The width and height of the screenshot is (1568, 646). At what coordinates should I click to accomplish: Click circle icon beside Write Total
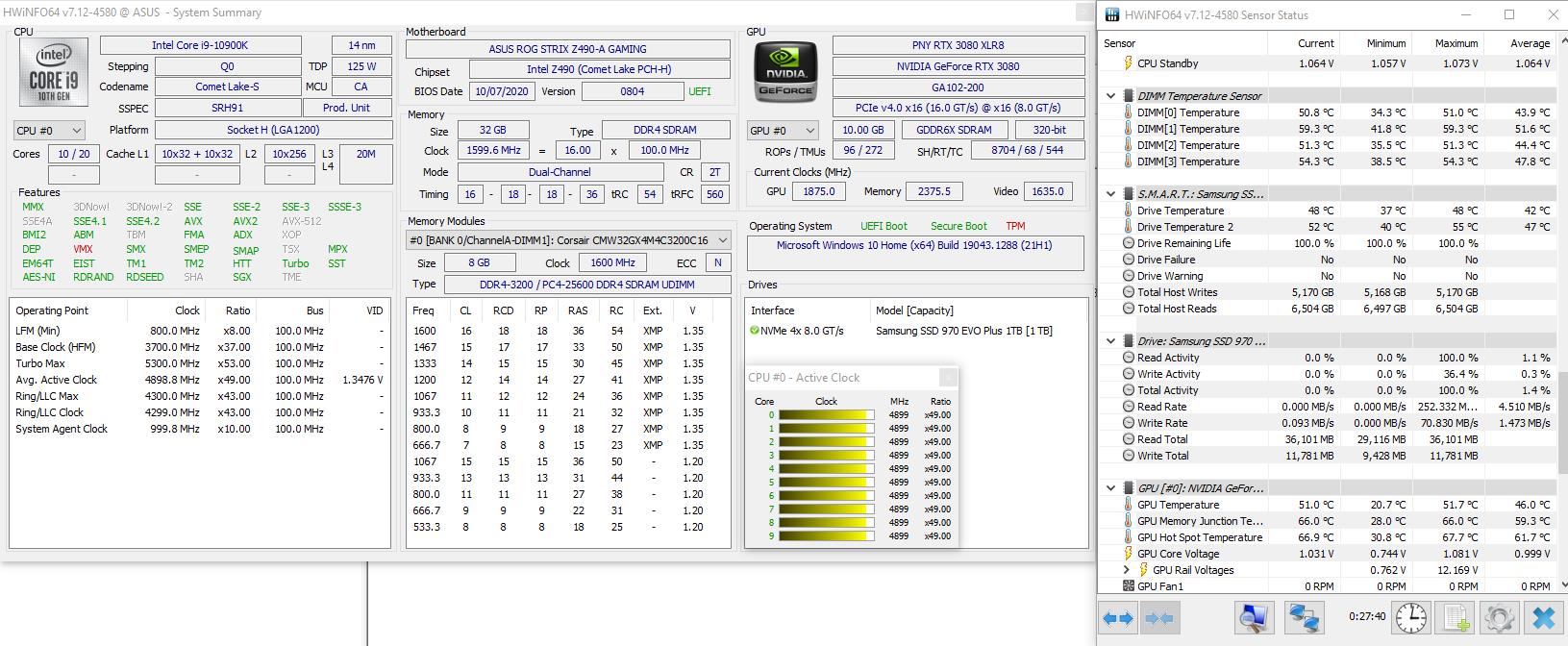pyautogui.click(x=1129, y=456)
